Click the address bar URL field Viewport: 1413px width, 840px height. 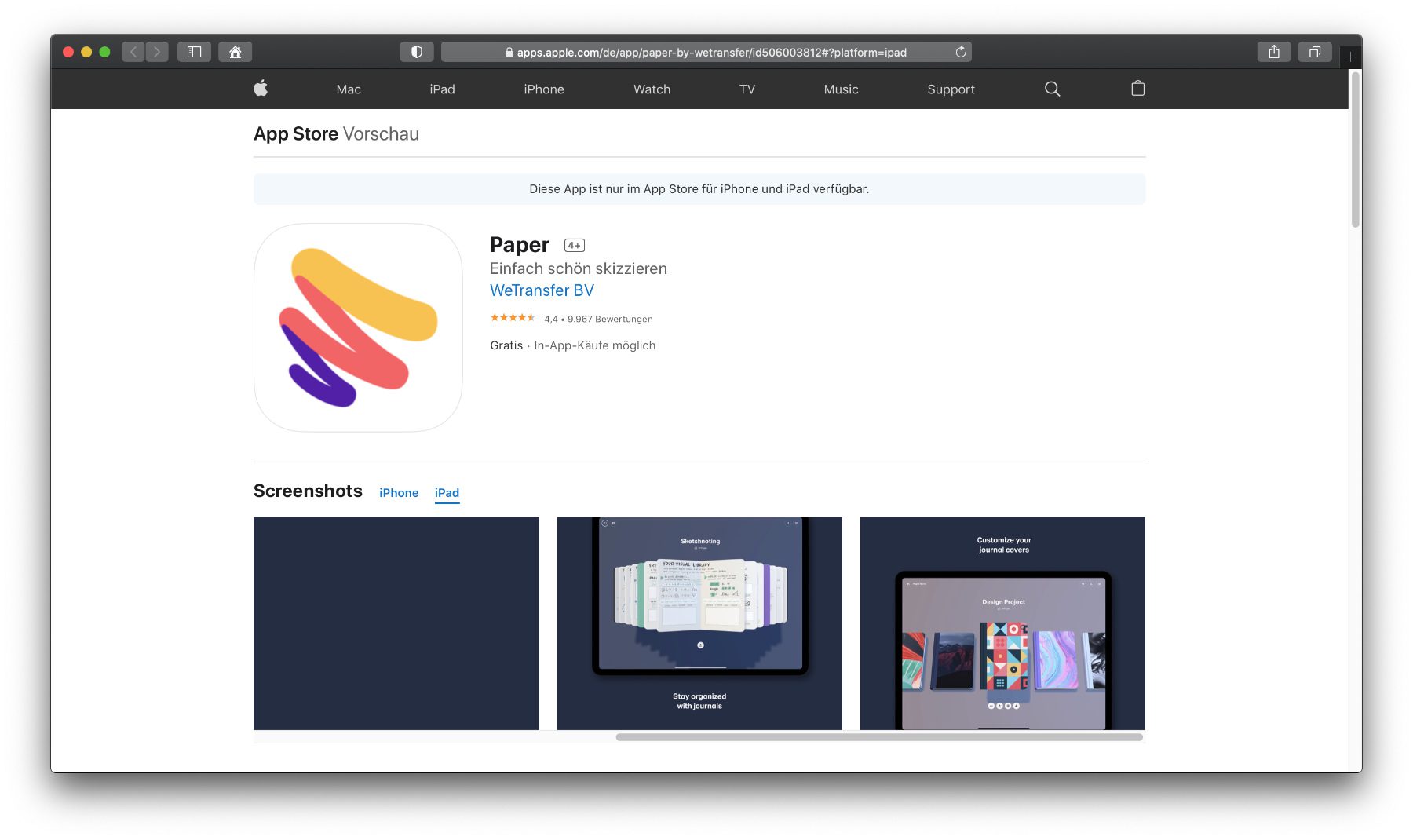coord(706,52)
